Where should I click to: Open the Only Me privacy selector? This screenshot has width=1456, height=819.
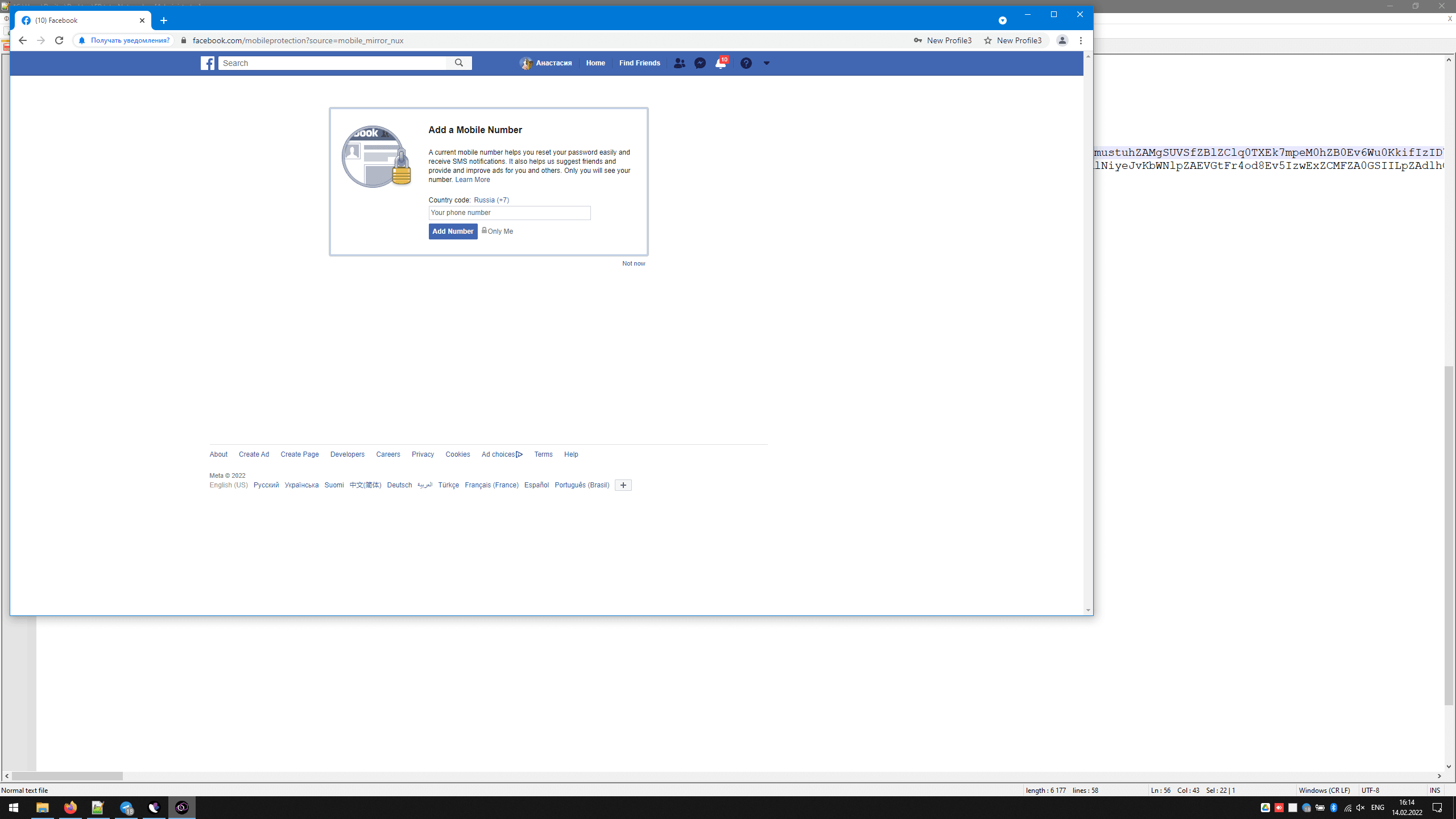pos(497,231)
